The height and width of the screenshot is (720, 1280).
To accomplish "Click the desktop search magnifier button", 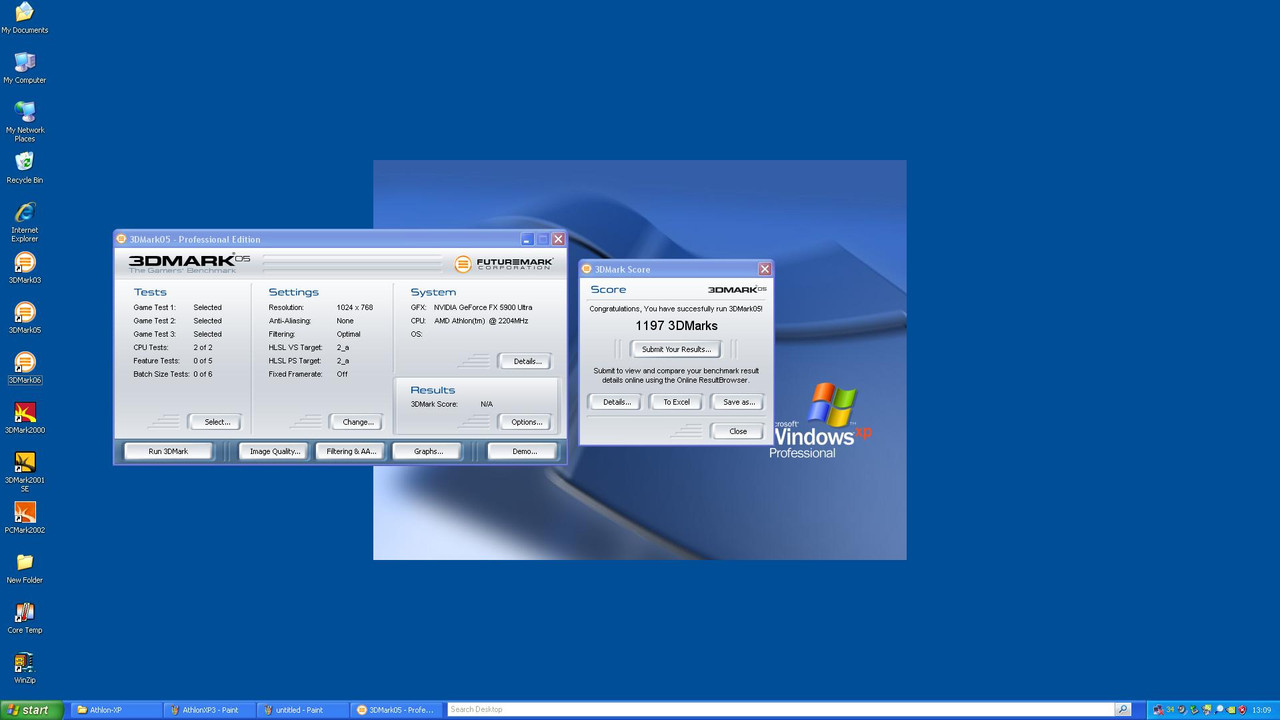I will 1123,710.
